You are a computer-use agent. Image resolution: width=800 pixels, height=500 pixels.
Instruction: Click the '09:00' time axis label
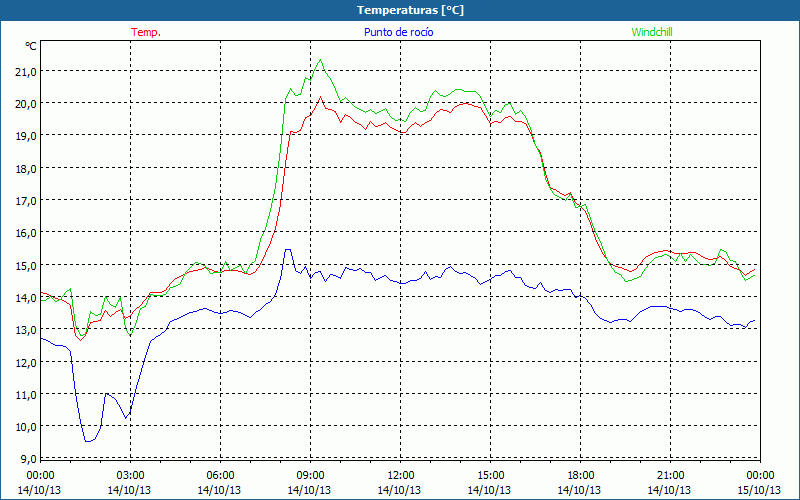310,475
